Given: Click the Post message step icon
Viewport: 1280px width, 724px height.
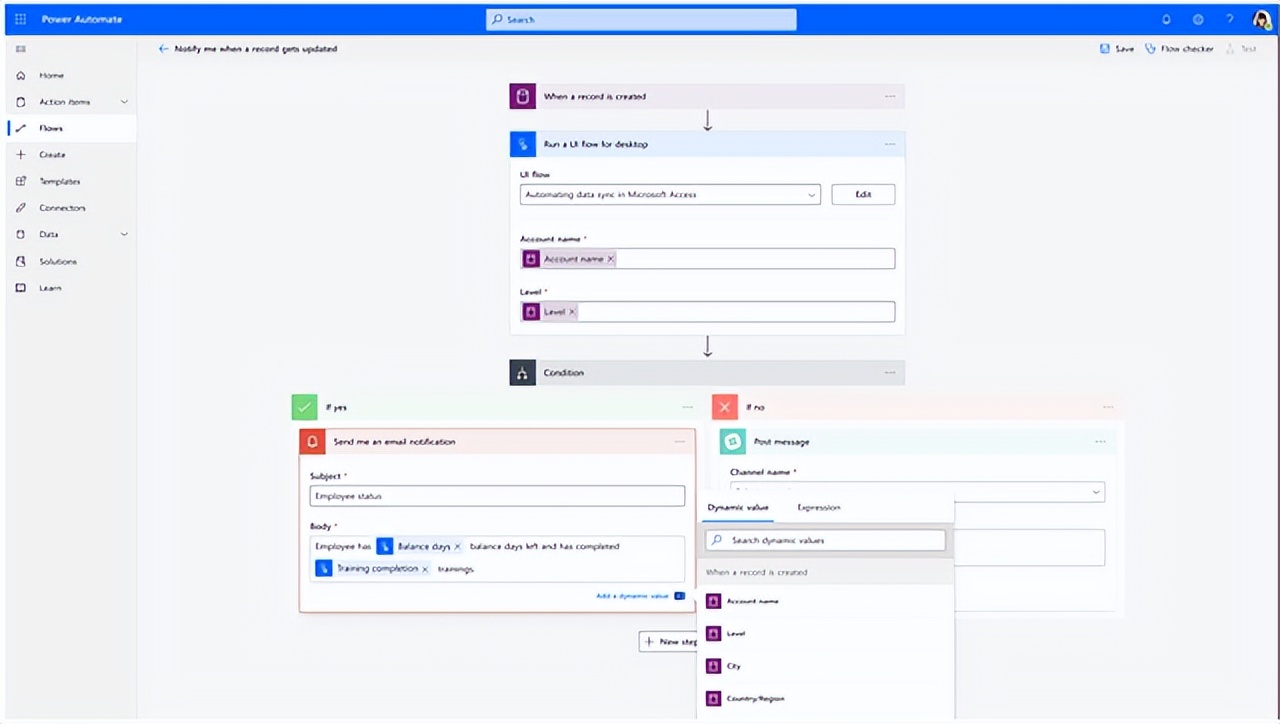Looking at the screenshot, I should [x=733, y=442].
